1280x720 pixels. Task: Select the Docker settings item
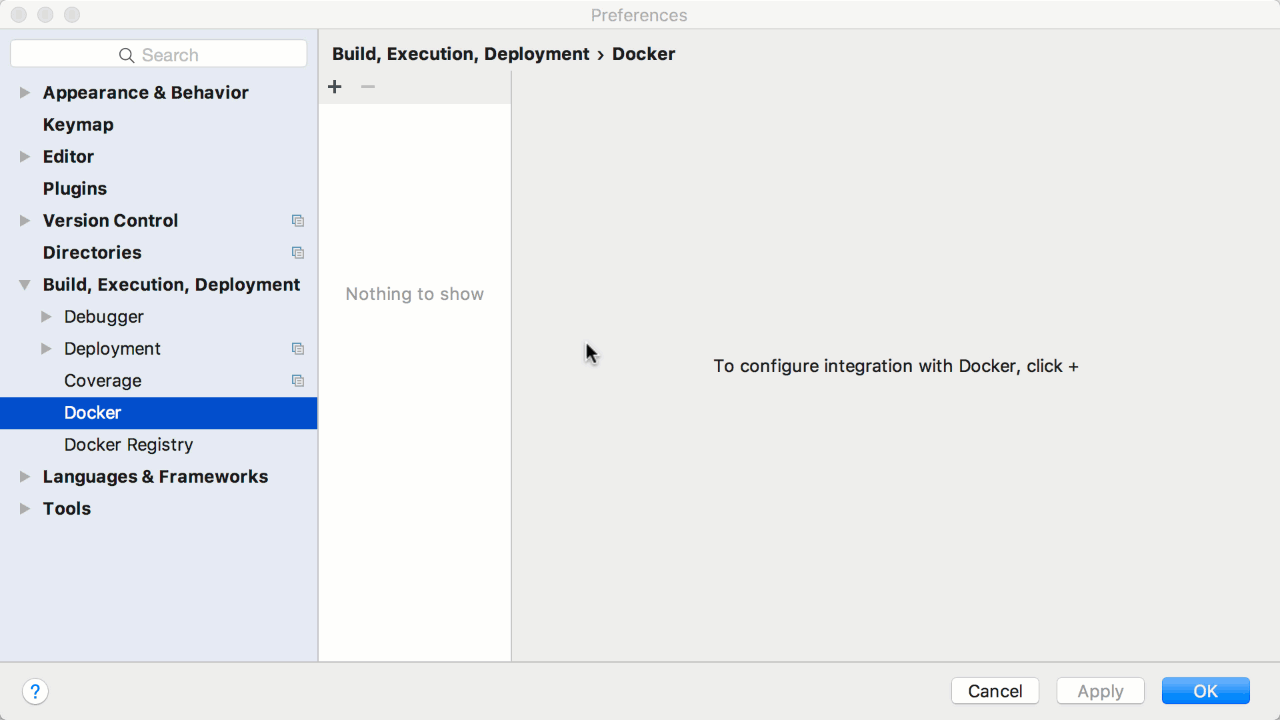point(159,413)
